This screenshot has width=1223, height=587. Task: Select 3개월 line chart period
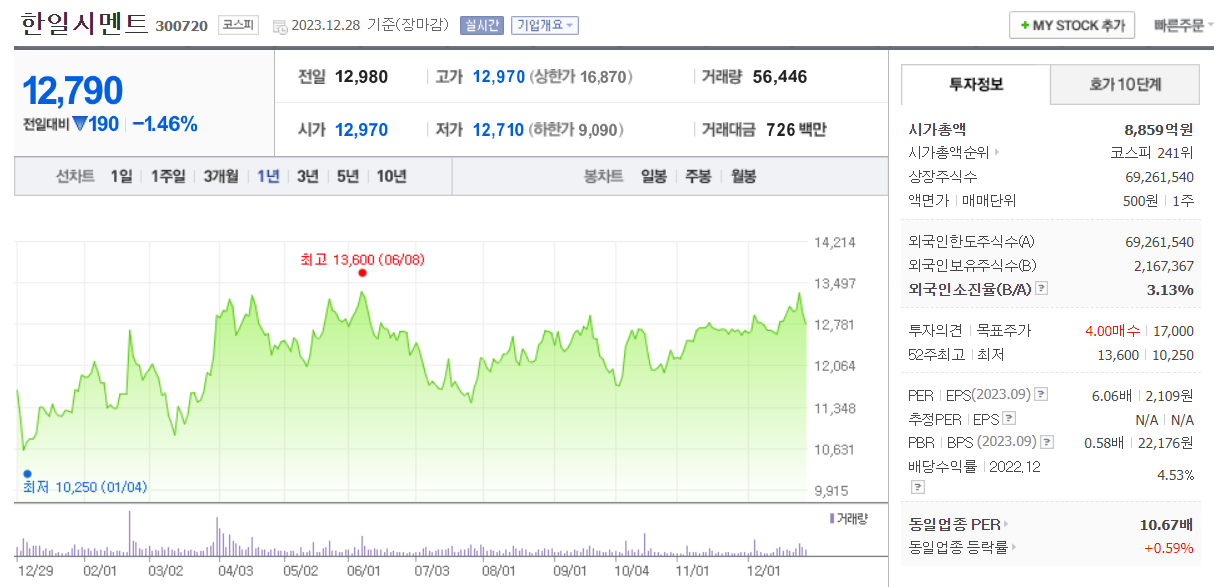point(221,177)
